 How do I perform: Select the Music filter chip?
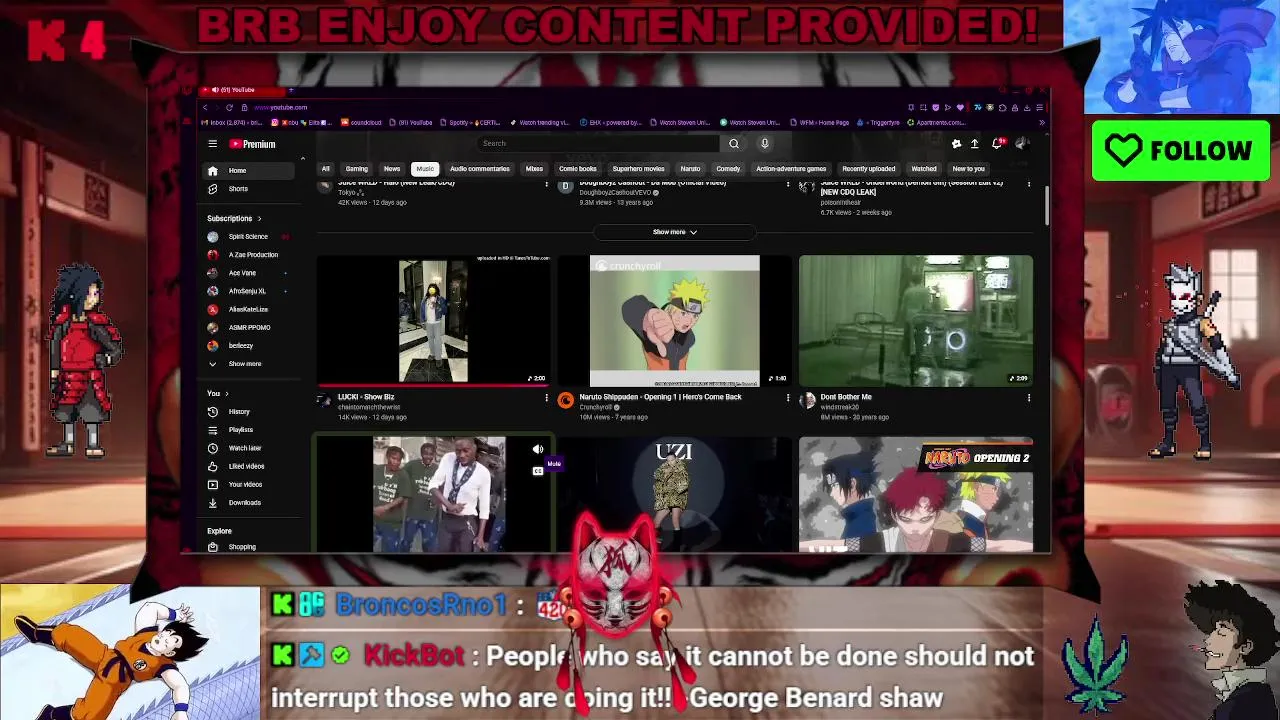point(425,169)
